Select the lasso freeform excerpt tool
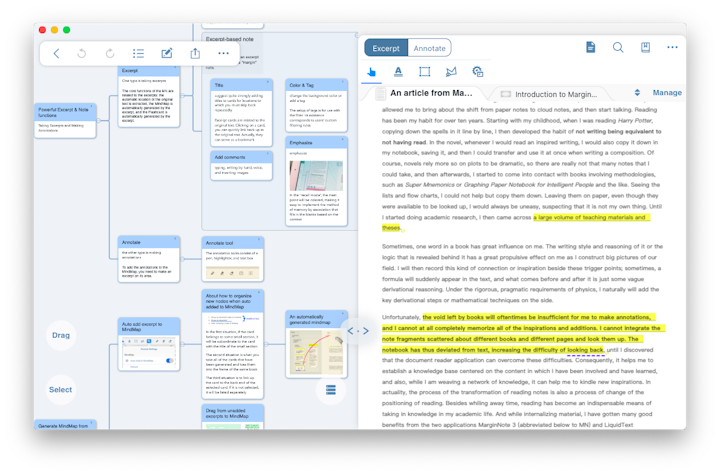This screenshot has height=474, width=720. [x=451, y=72]
